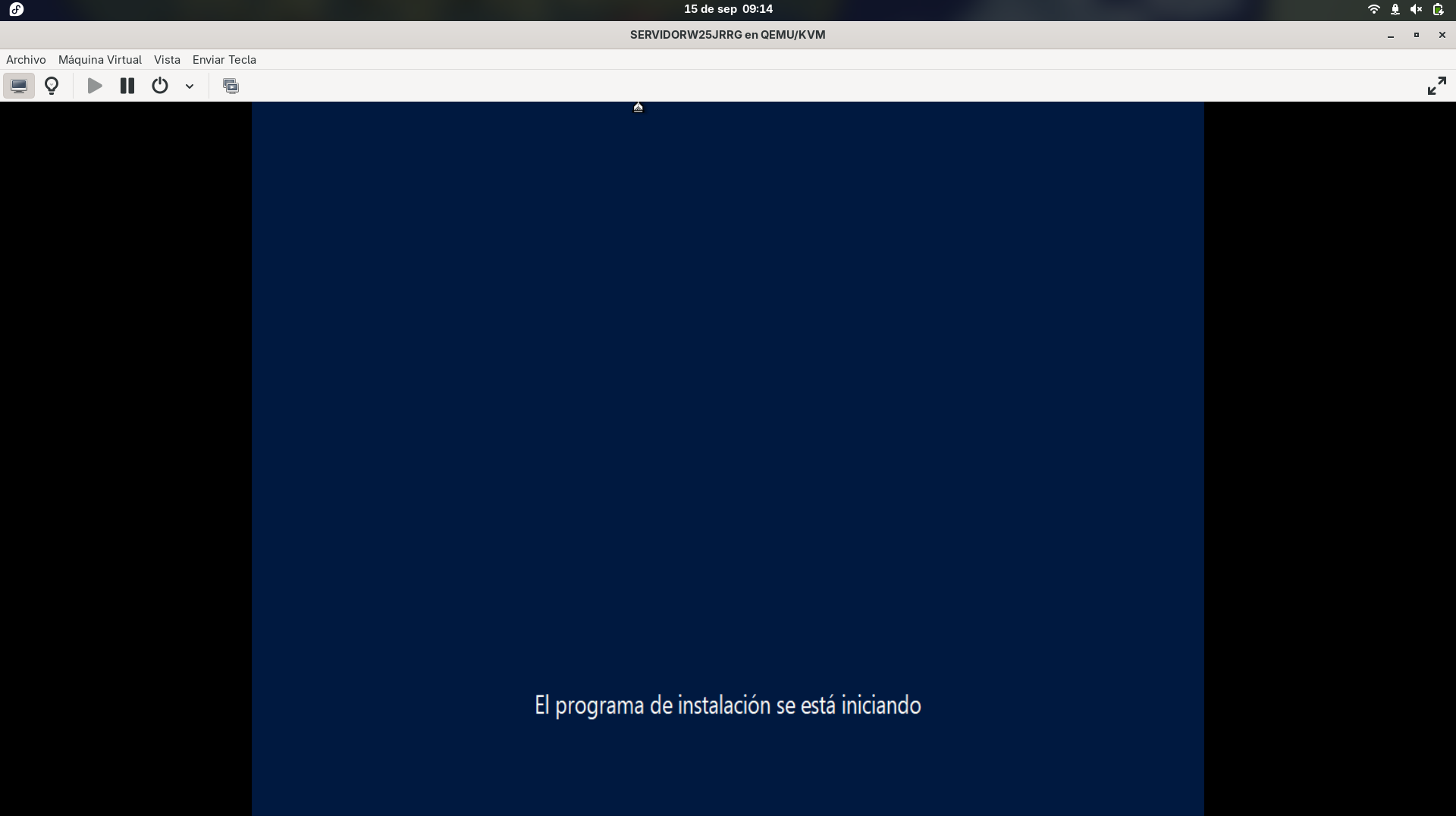This screenshot has width=1456, height=816.
Task: Open the clock showing 15 de sep 09:14
Action: pos(728,9)
